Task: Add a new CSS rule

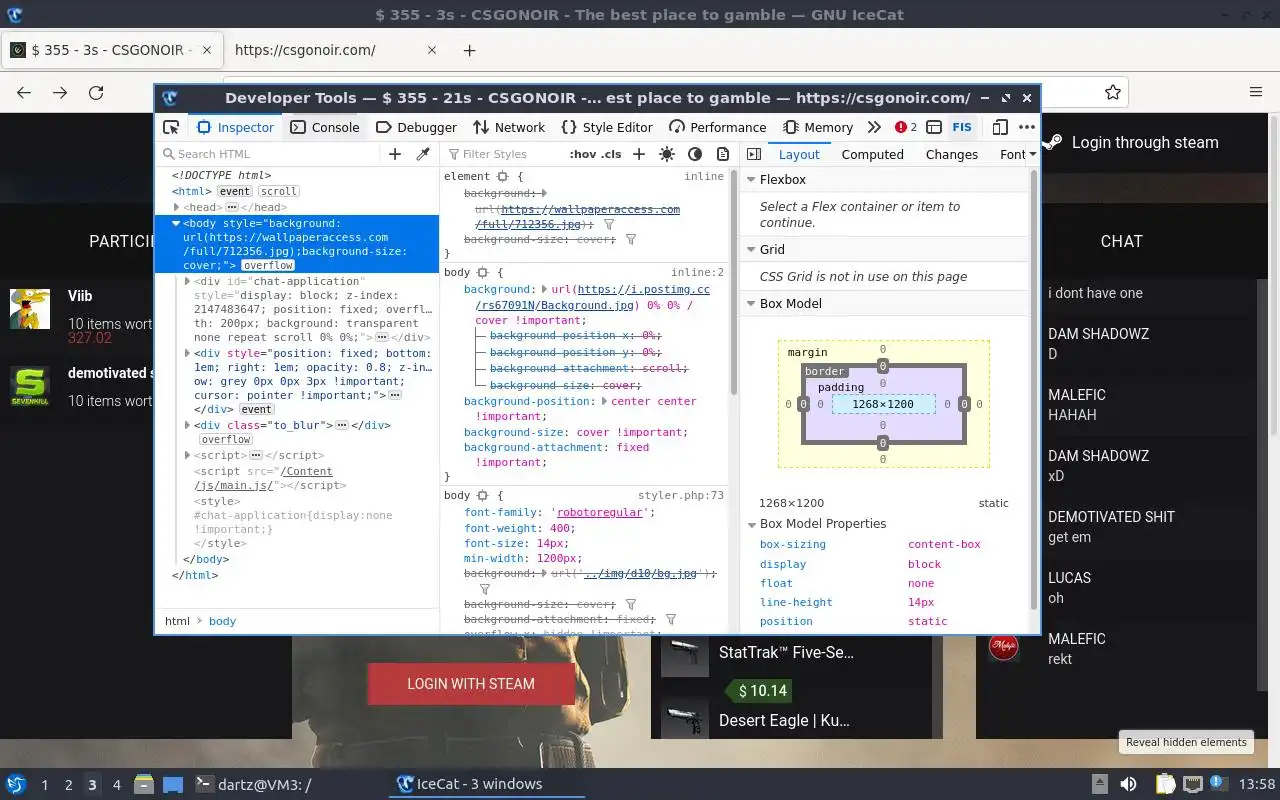Action: (639, 154)
